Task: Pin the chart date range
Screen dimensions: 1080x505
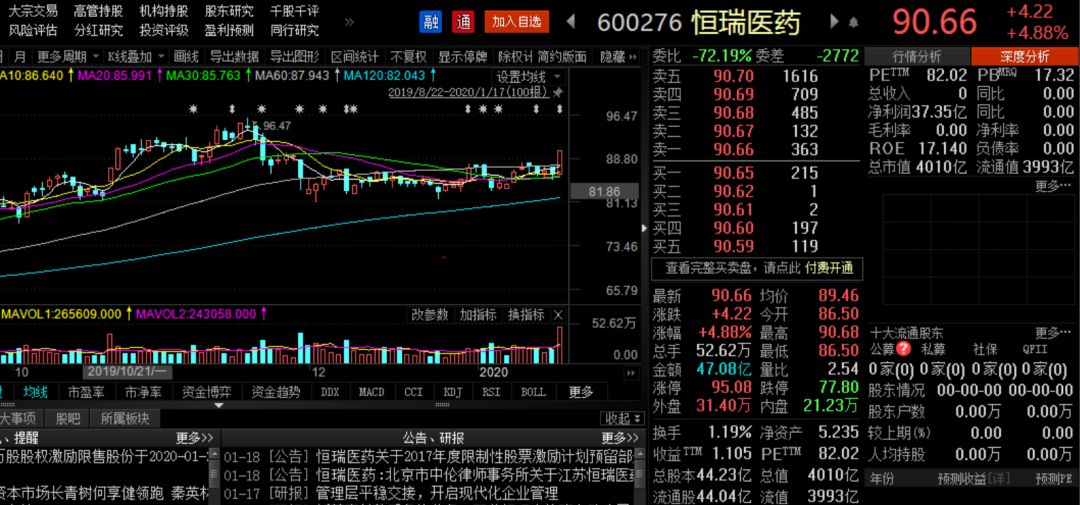Action: pyautogui.click(x=558, y=92)
